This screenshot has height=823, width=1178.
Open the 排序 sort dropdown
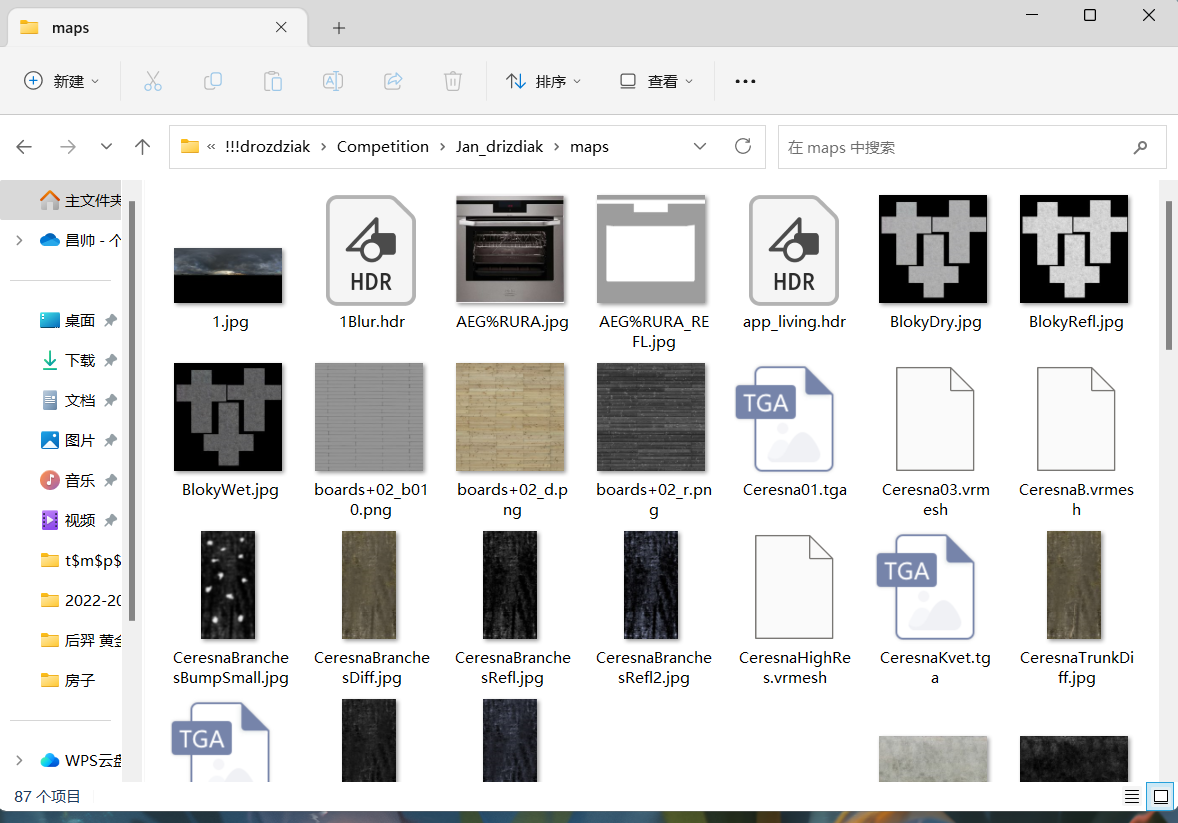[544, 81]
